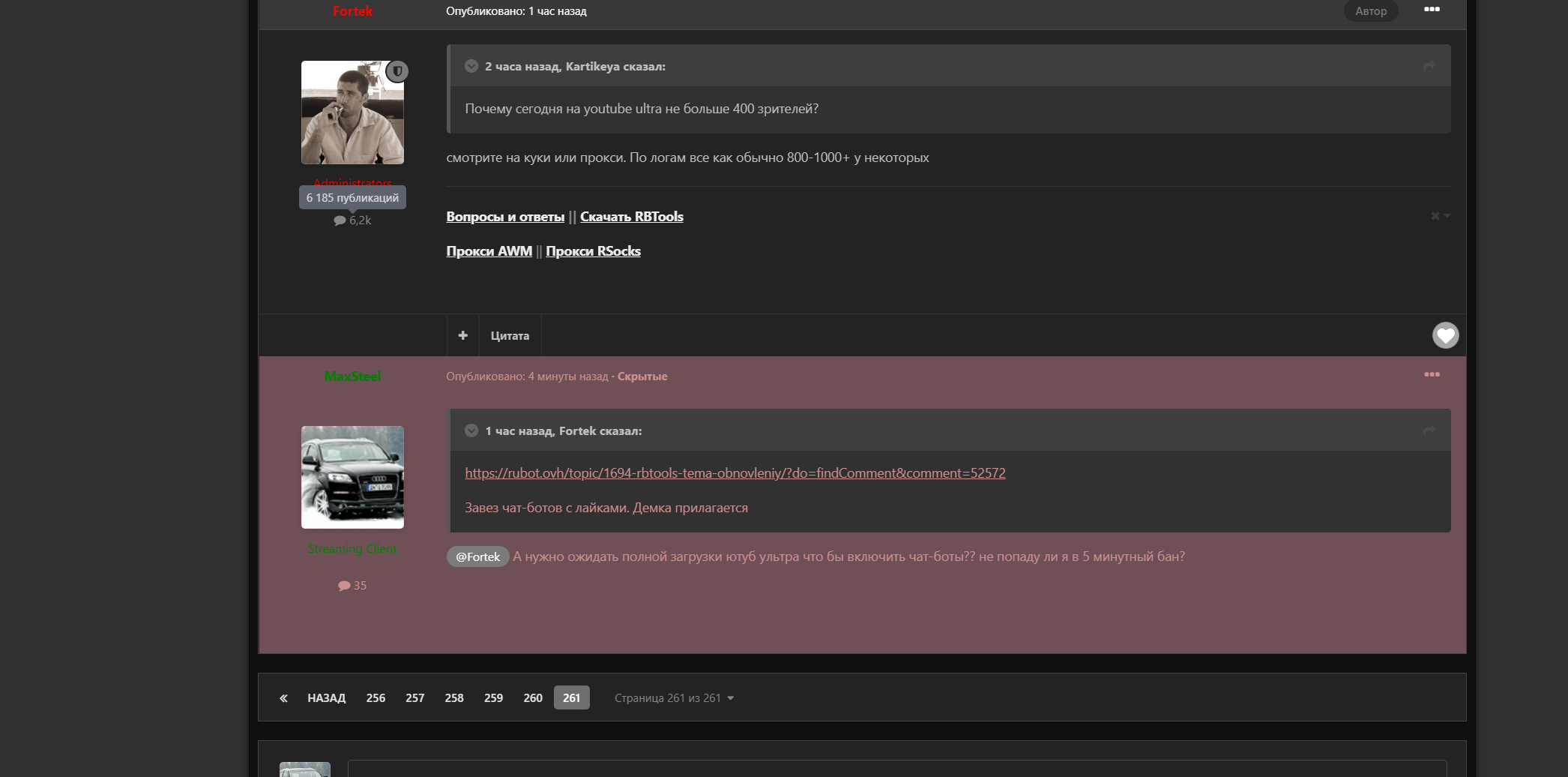Open options menu on Fortek's post
The image size is (1568, 777).
1431,10
